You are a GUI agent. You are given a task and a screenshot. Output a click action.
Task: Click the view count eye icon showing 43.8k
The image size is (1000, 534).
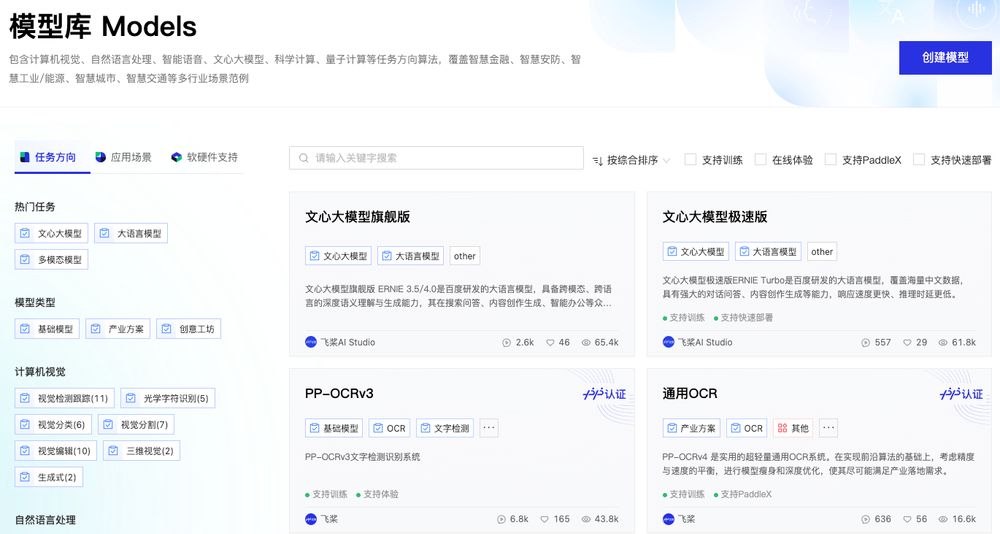click(x=585, y=519)
